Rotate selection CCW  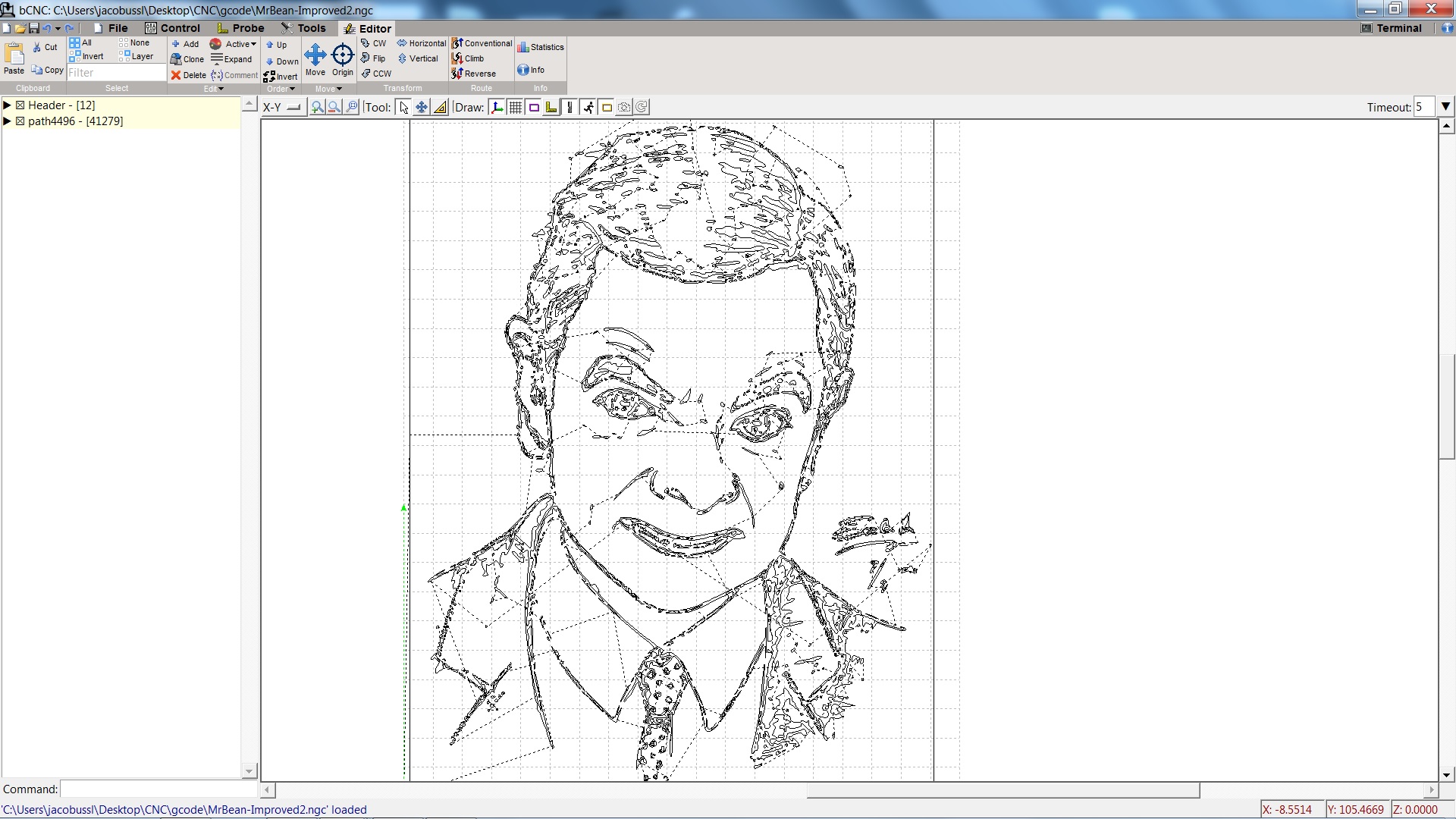click(377, 74)
